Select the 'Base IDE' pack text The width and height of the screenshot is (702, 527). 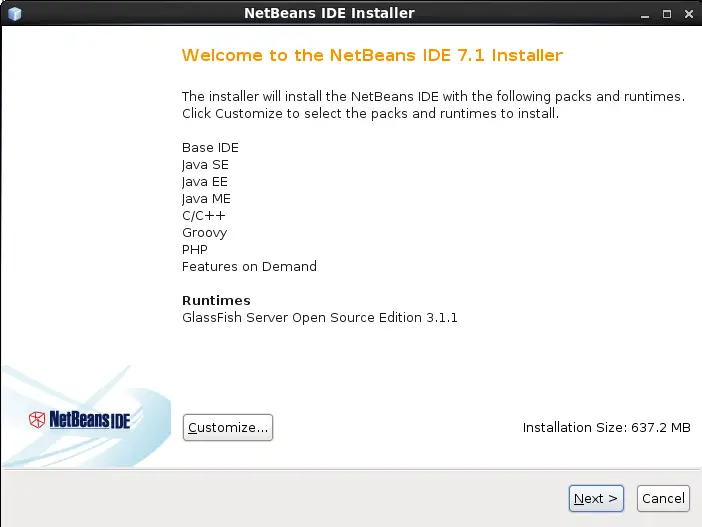(210, 148)
